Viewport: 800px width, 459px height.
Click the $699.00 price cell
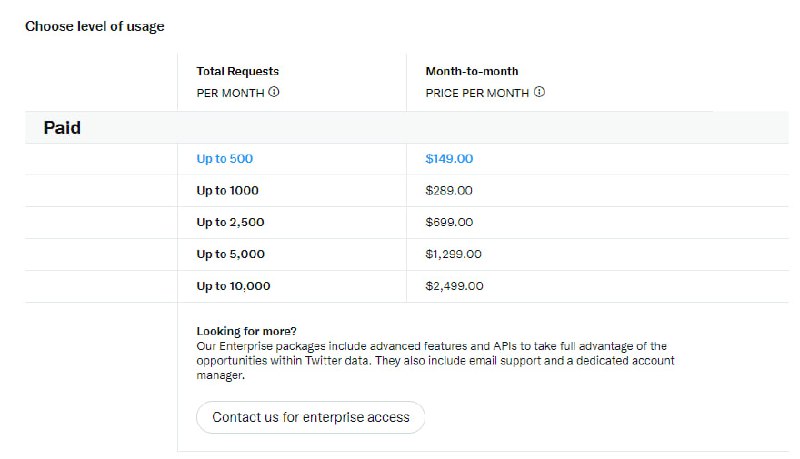point(449,222)
